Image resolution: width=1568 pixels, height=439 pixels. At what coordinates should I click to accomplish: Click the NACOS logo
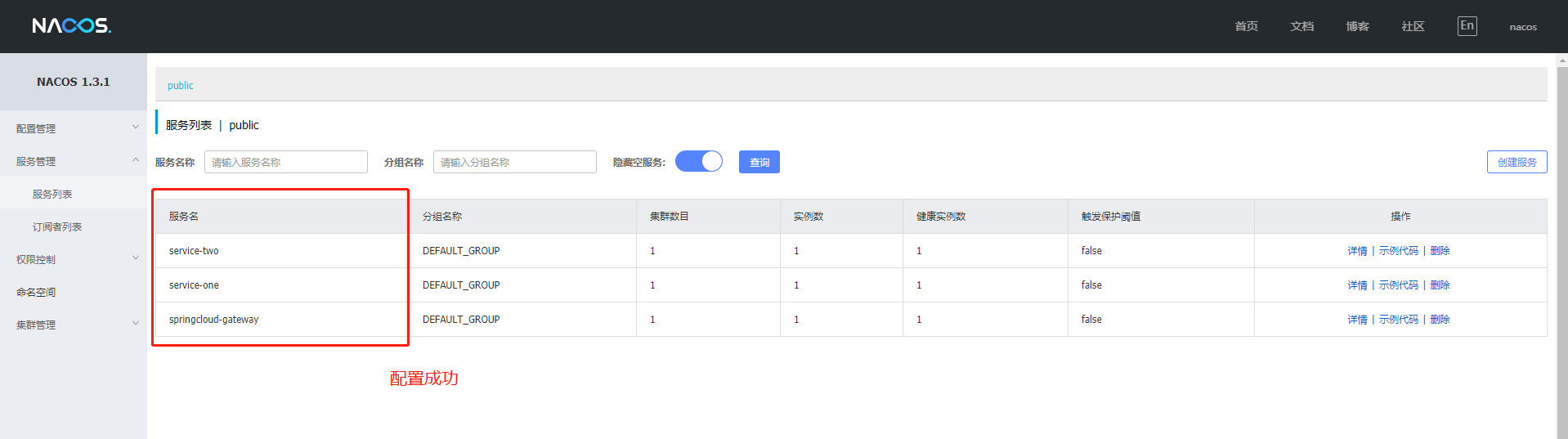click(72, 26)
